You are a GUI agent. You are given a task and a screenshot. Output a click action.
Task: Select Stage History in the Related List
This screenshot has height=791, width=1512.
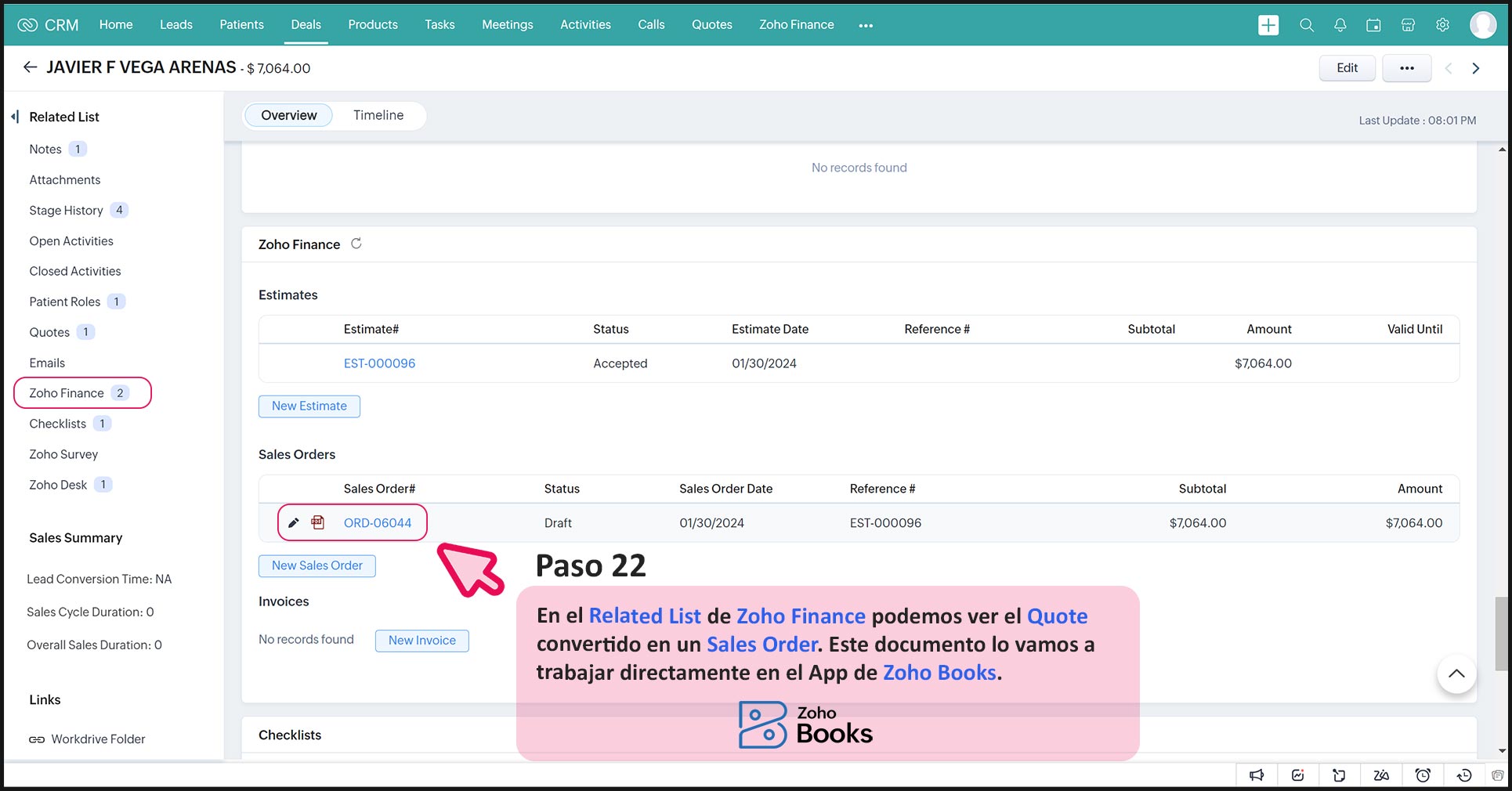point(66,211)
